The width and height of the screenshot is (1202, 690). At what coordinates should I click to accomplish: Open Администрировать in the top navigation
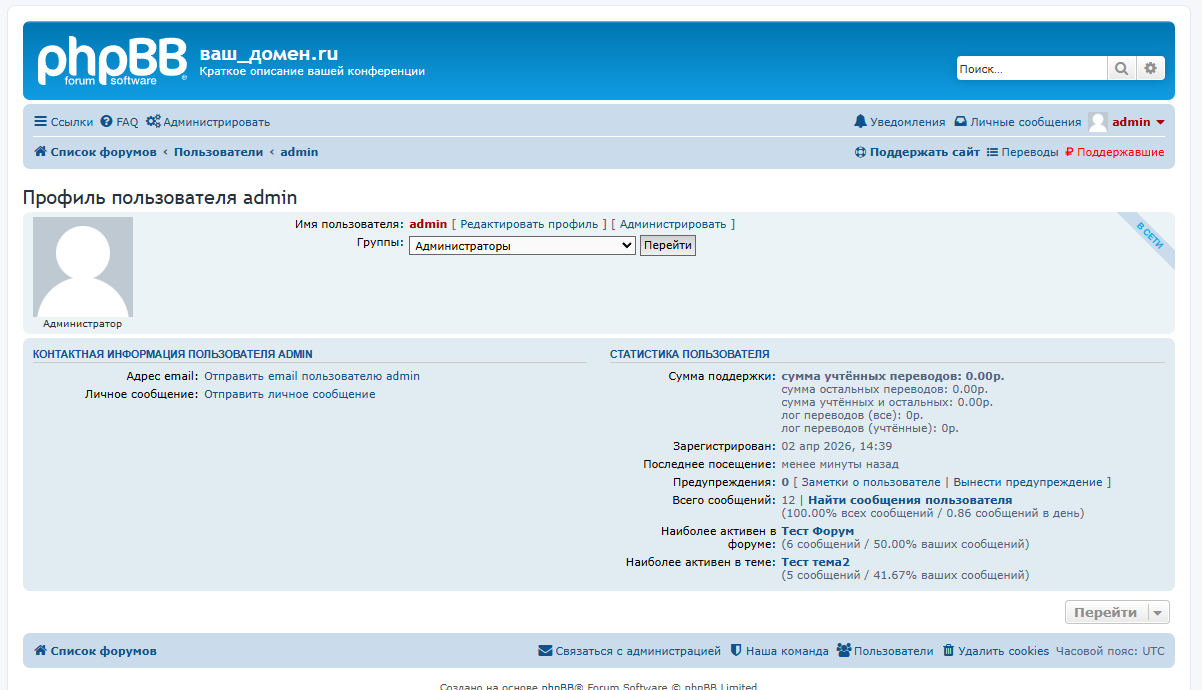[208, 122]
